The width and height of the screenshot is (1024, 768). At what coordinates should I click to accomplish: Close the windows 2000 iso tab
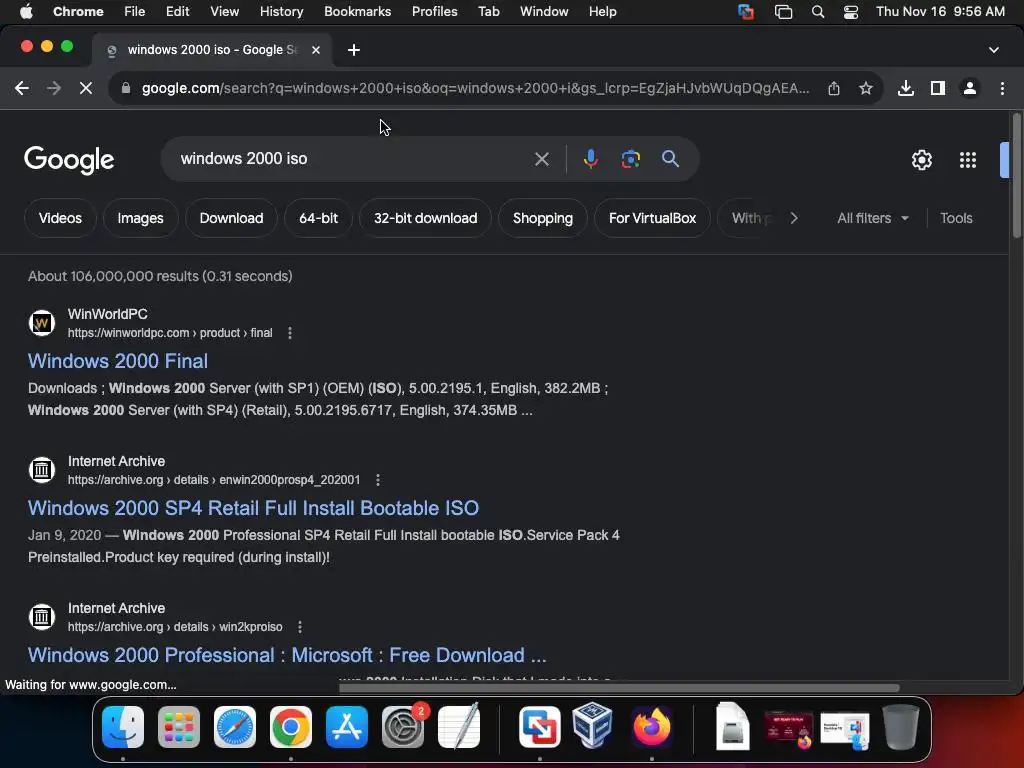point(315,50)
